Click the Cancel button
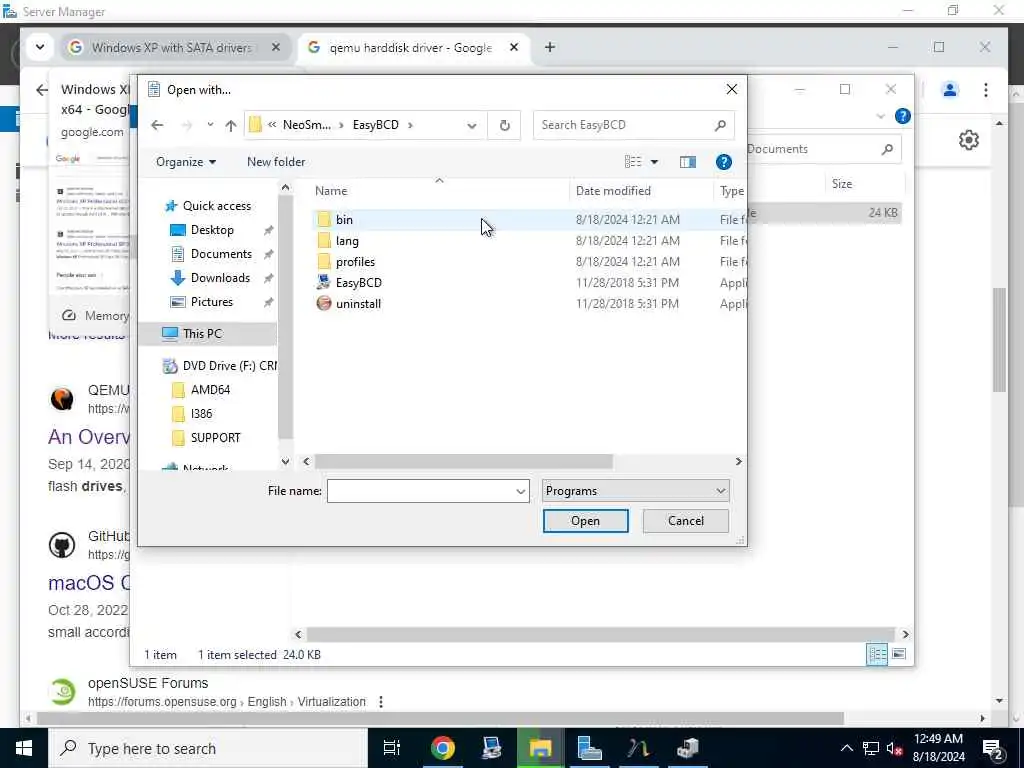Image resolution: width=1024 pixels, height=768 pixels. (x=686, y=521)
